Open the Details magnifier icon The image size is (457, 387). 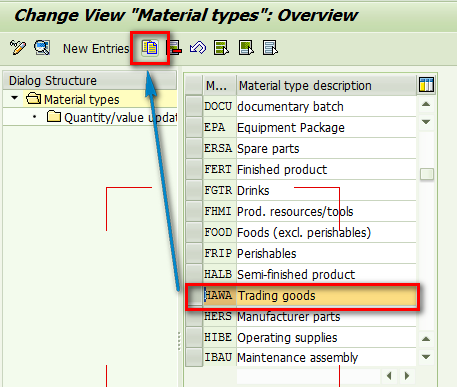42,48
